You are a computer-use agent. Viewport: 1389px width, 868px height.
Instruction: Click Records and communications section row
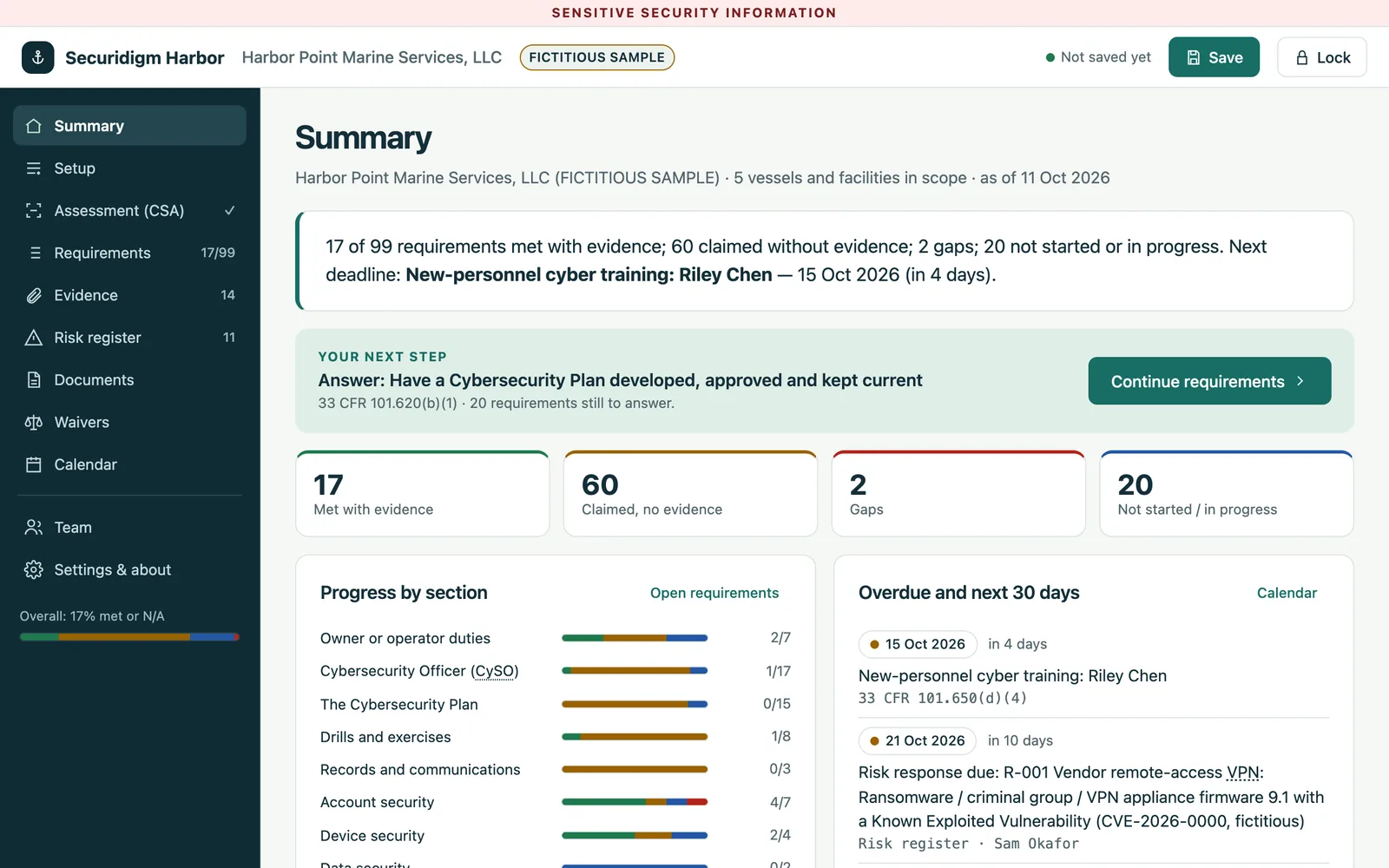pos(556,770)
